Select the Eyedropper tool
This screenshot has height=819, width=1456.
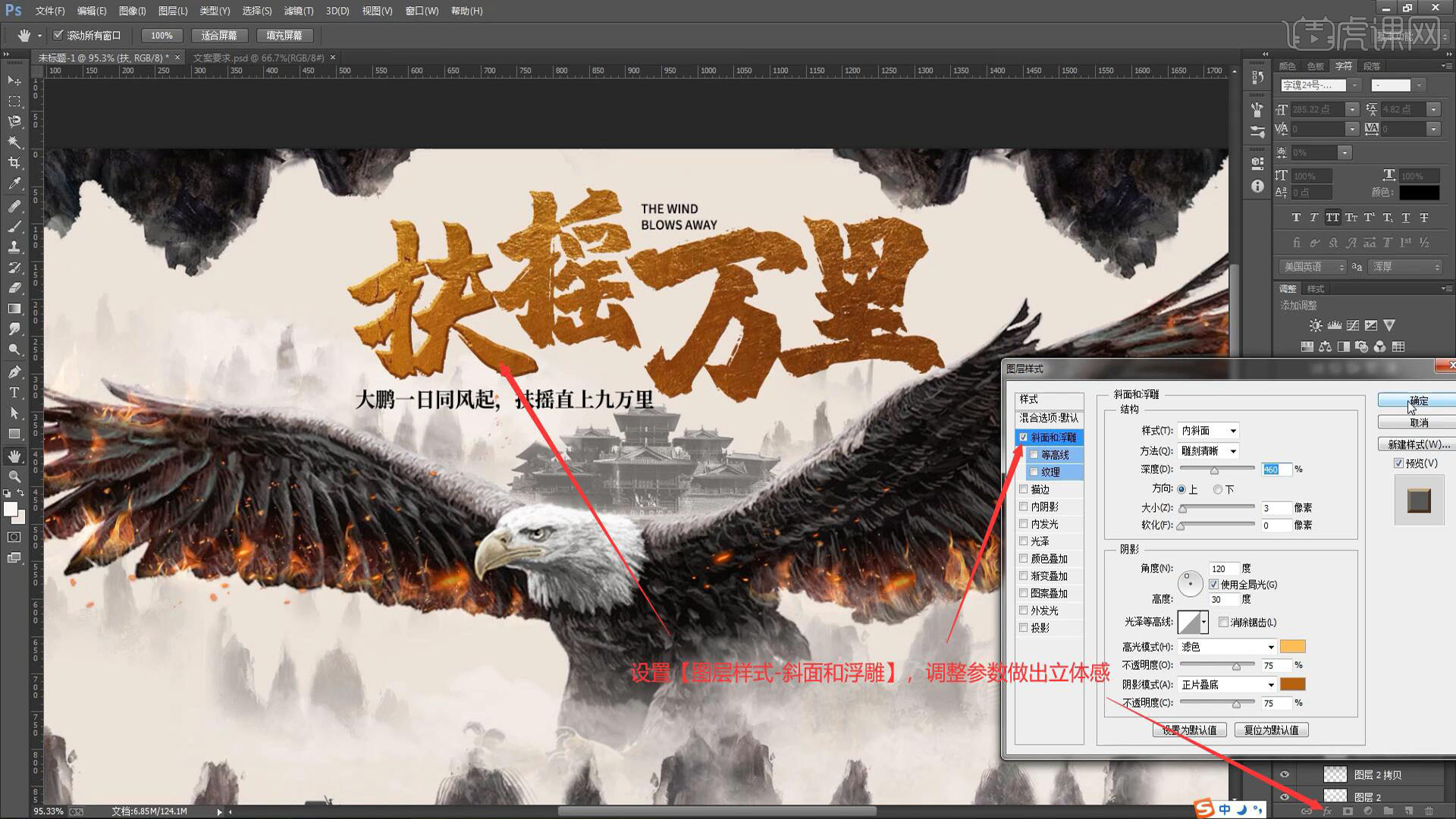14,184
